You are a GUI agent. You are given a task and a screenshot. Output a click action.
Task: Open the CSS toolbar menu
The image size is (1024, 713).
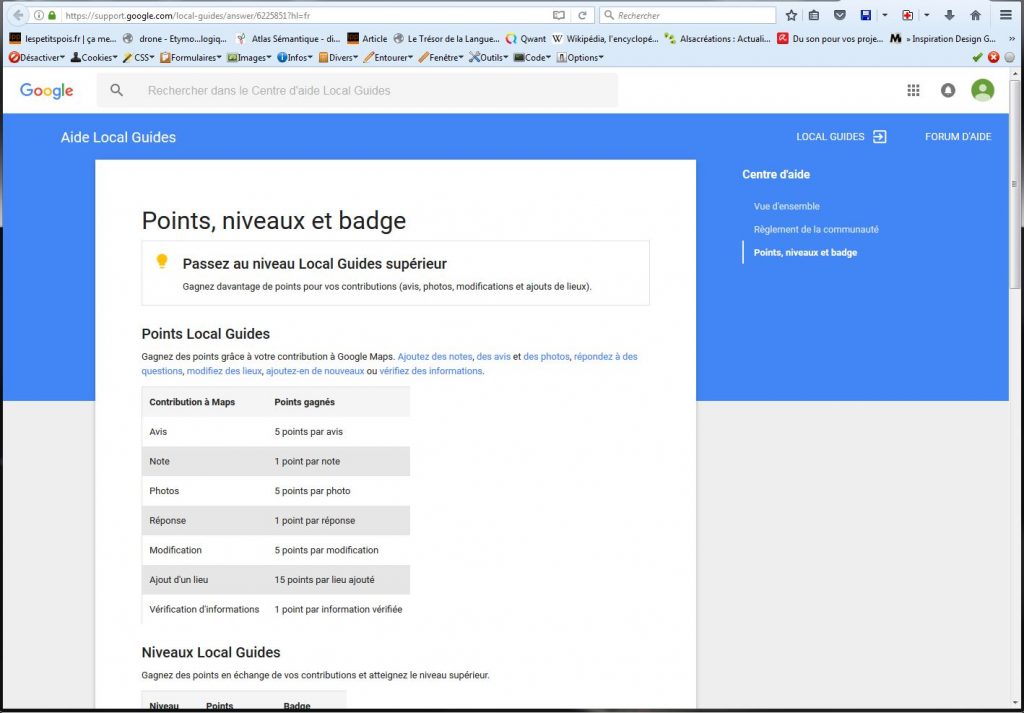(x=139, y=58)
